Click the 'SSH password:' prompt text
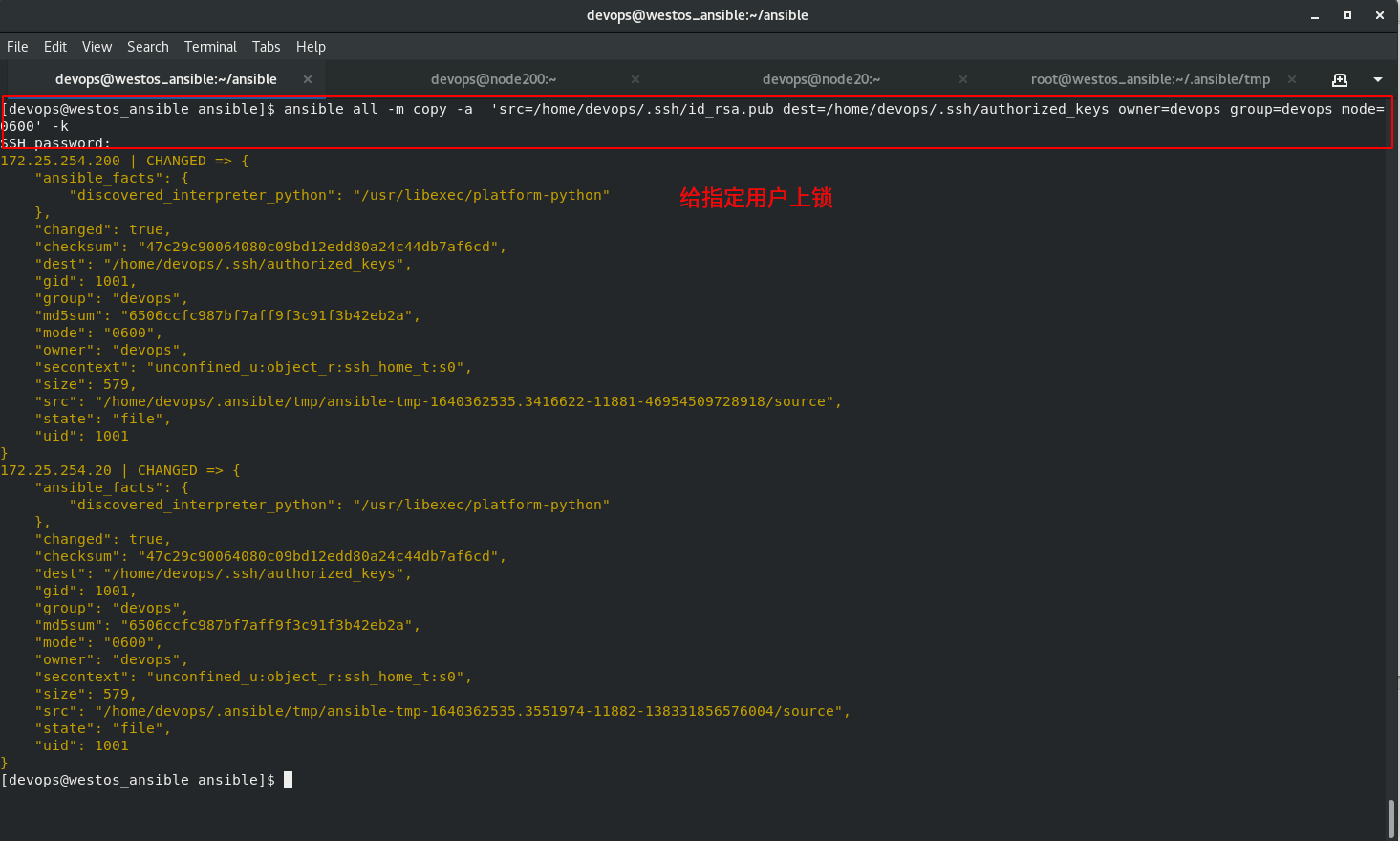This screenshot has height=841, width=1400. (x=55, y=143)
